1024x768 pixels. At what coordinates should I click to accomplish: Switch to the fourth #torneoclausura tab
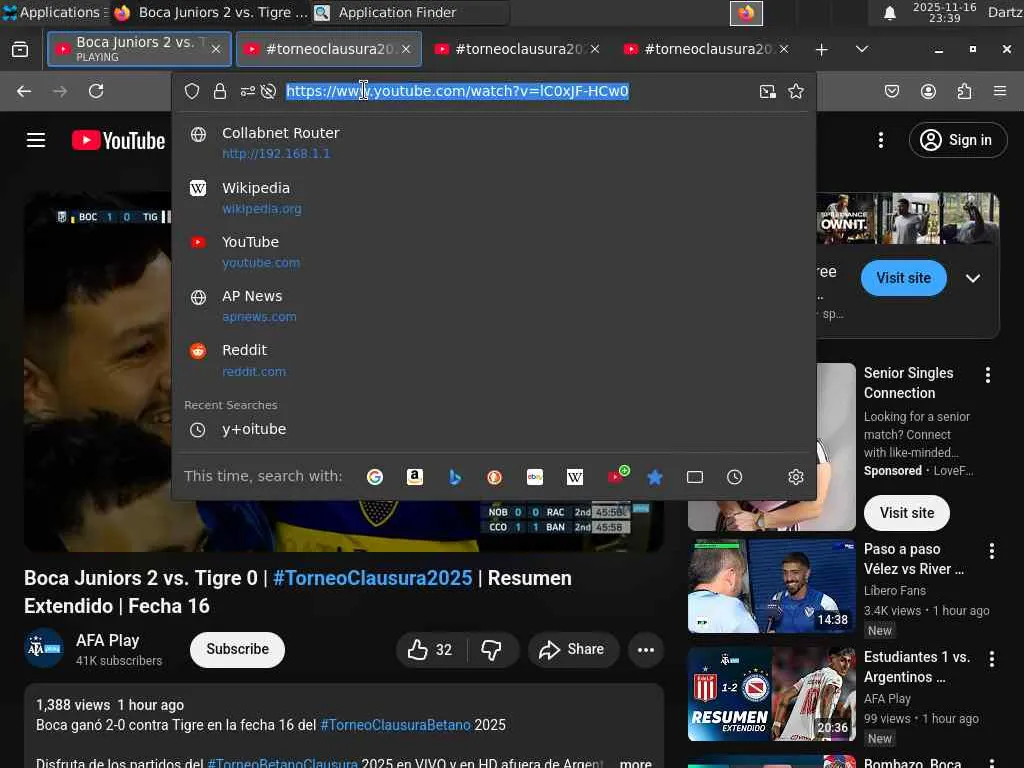[707, 49]
